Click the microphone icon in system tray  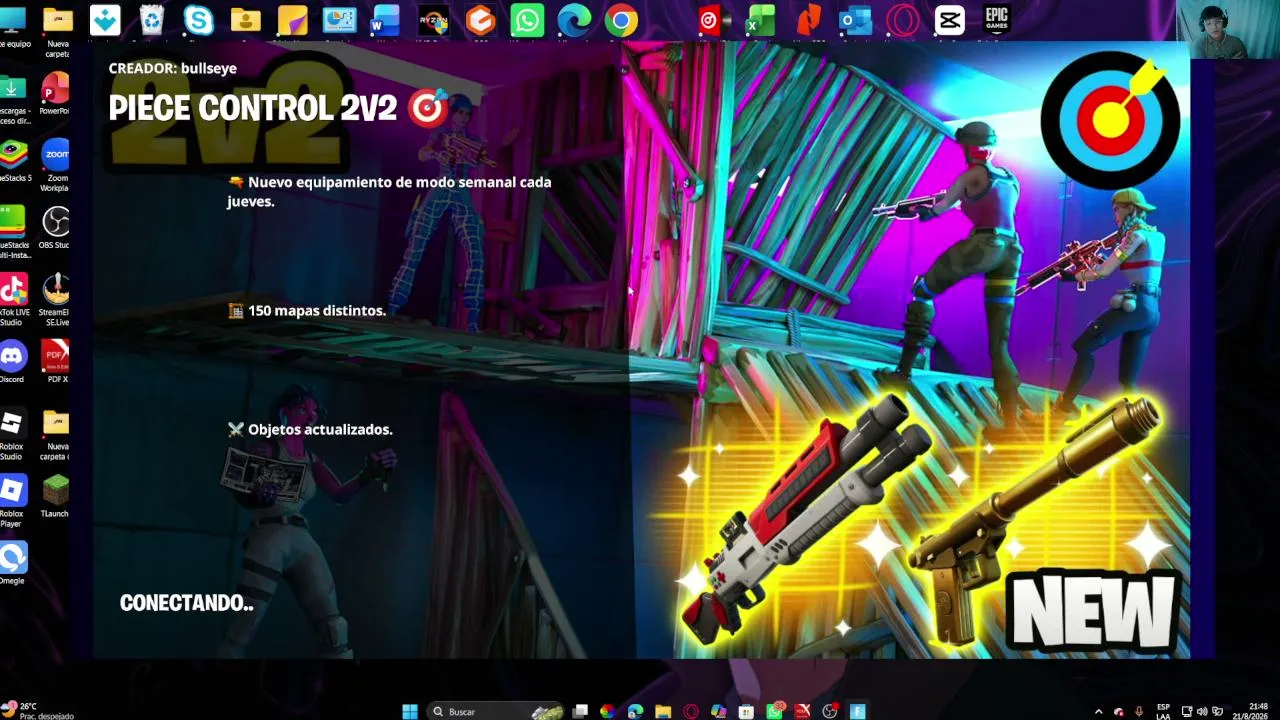1139,712
